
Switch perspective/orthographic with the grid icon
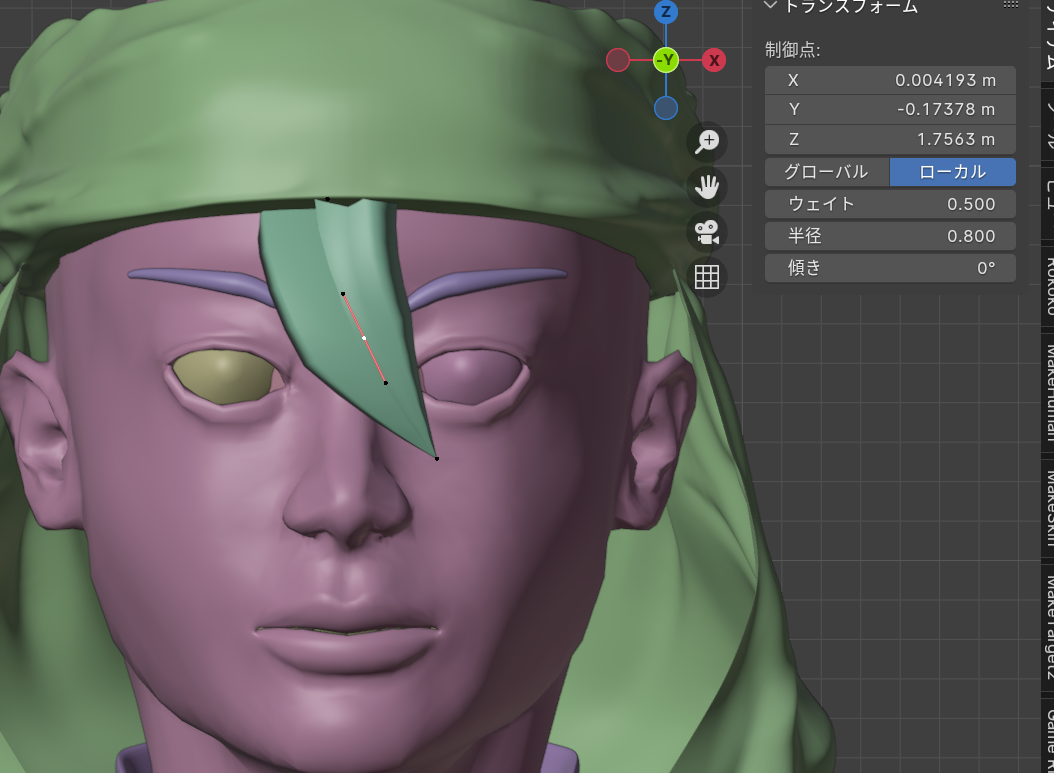(706, 277)
